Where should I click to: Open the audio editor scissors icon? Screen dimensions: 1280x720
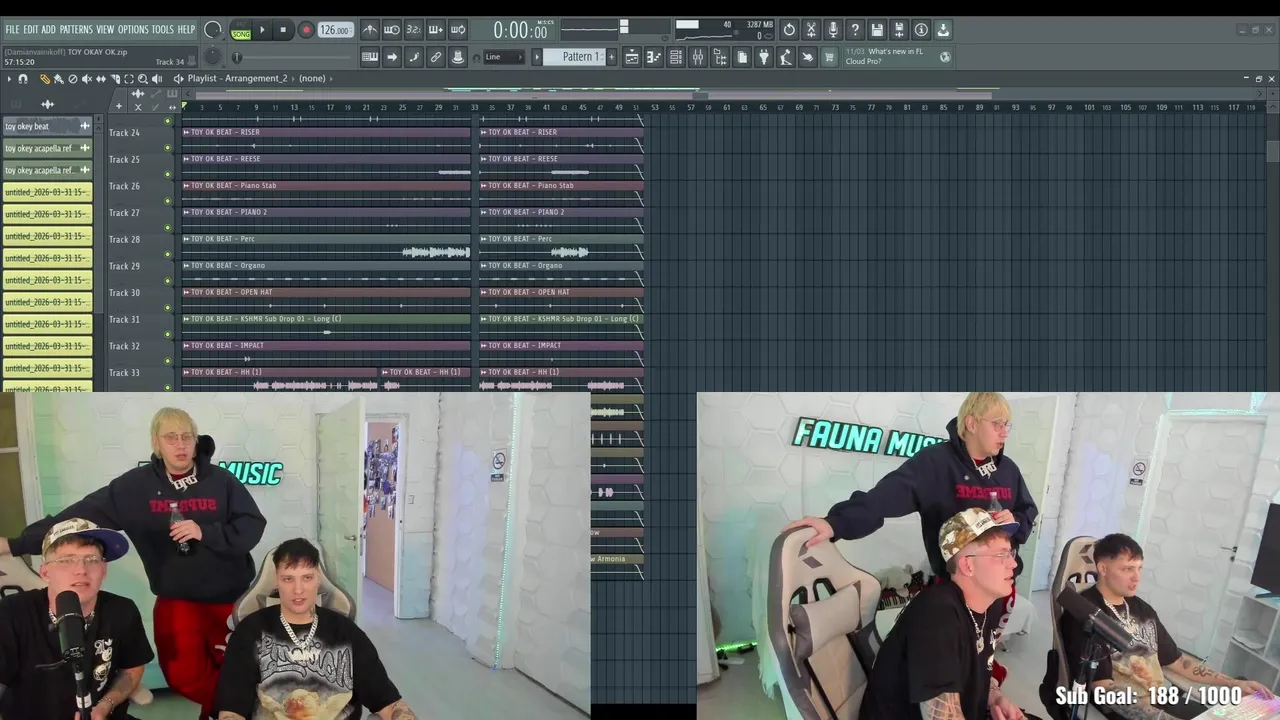pos(811,30)
